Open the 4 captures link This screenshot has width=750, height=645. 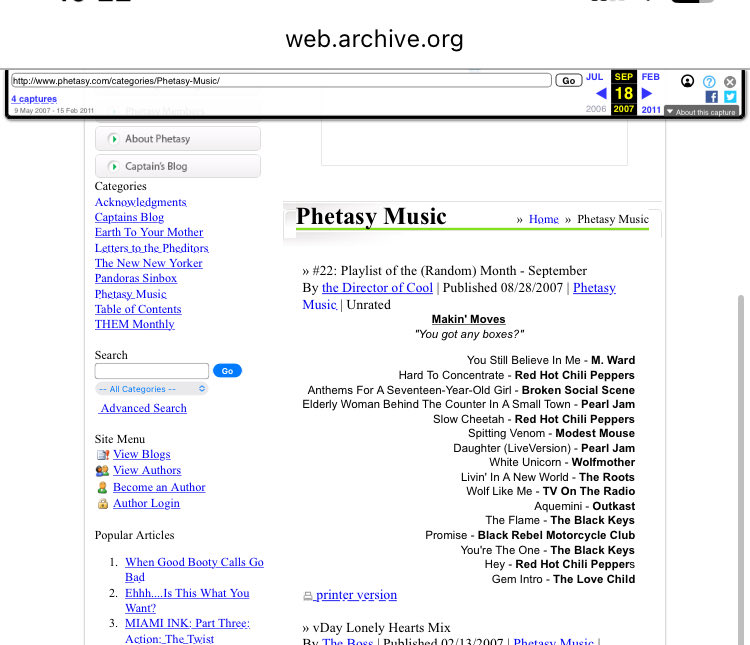tap(34, 99)
